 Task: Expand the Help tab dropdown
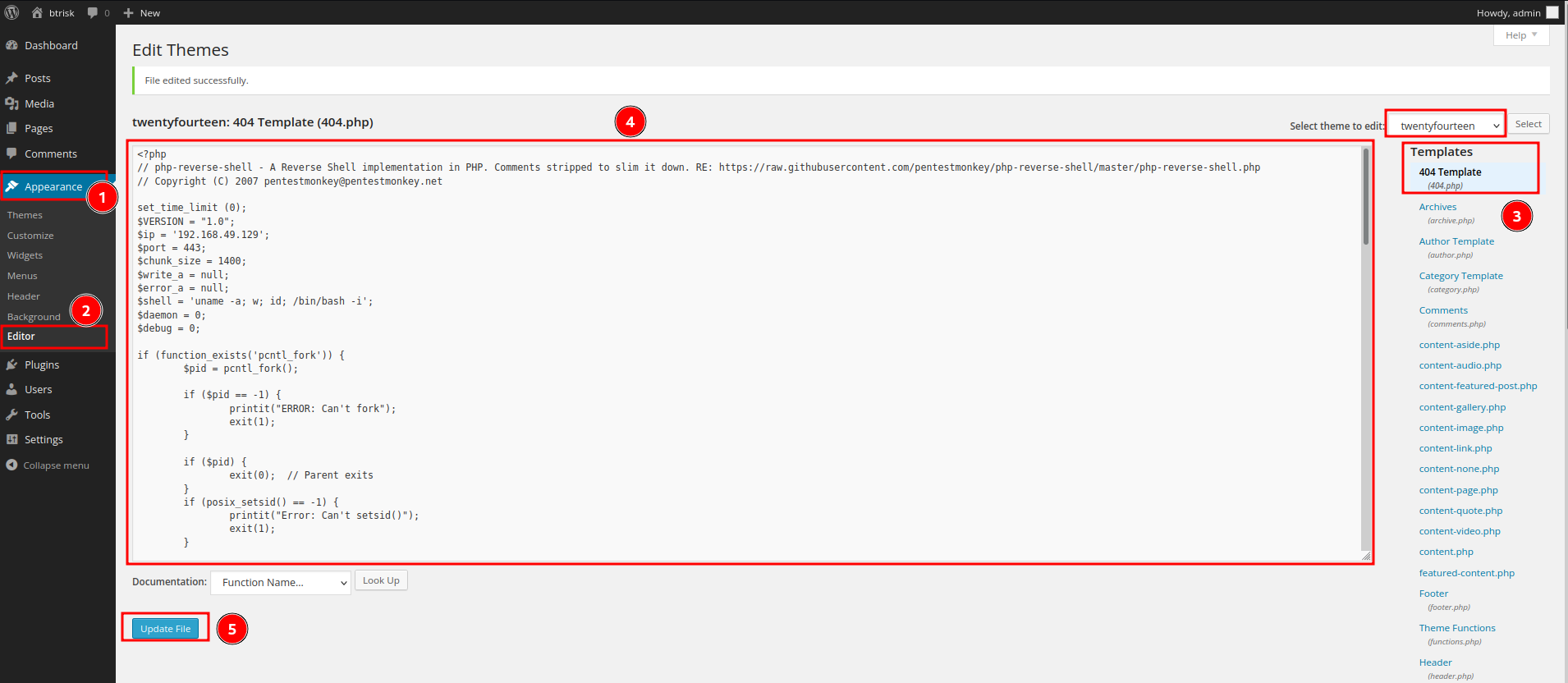click(1521, 35)
